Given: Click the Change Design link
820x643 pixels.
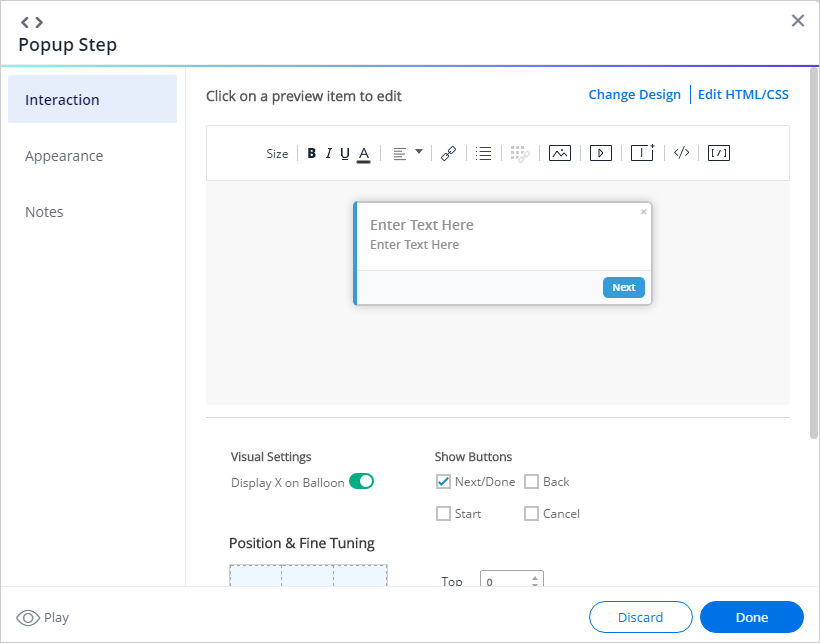Looking at the screenshot, I should point(634,95).
